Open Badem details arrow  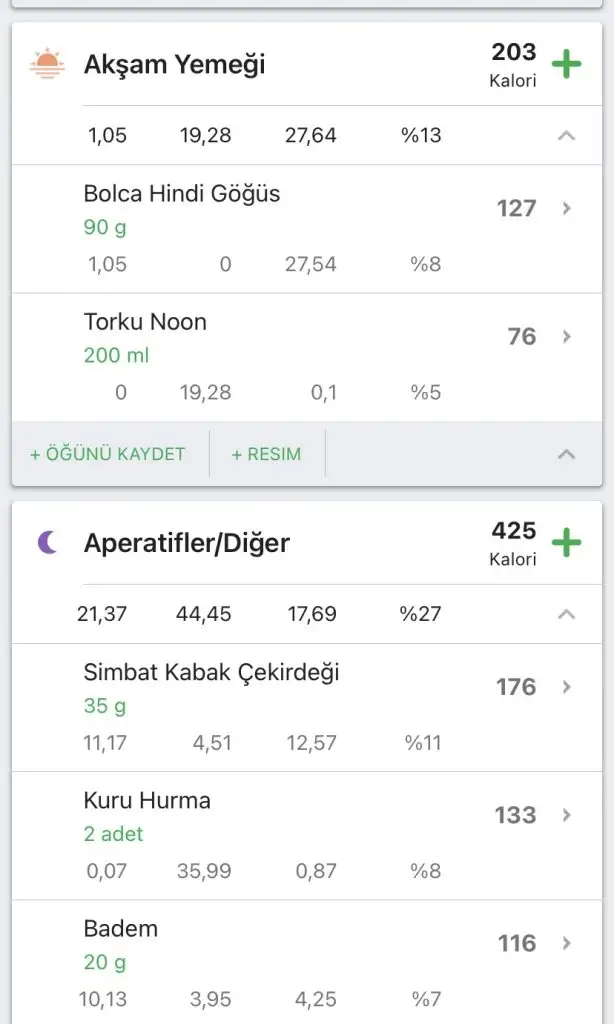click(x=566, y=943)
